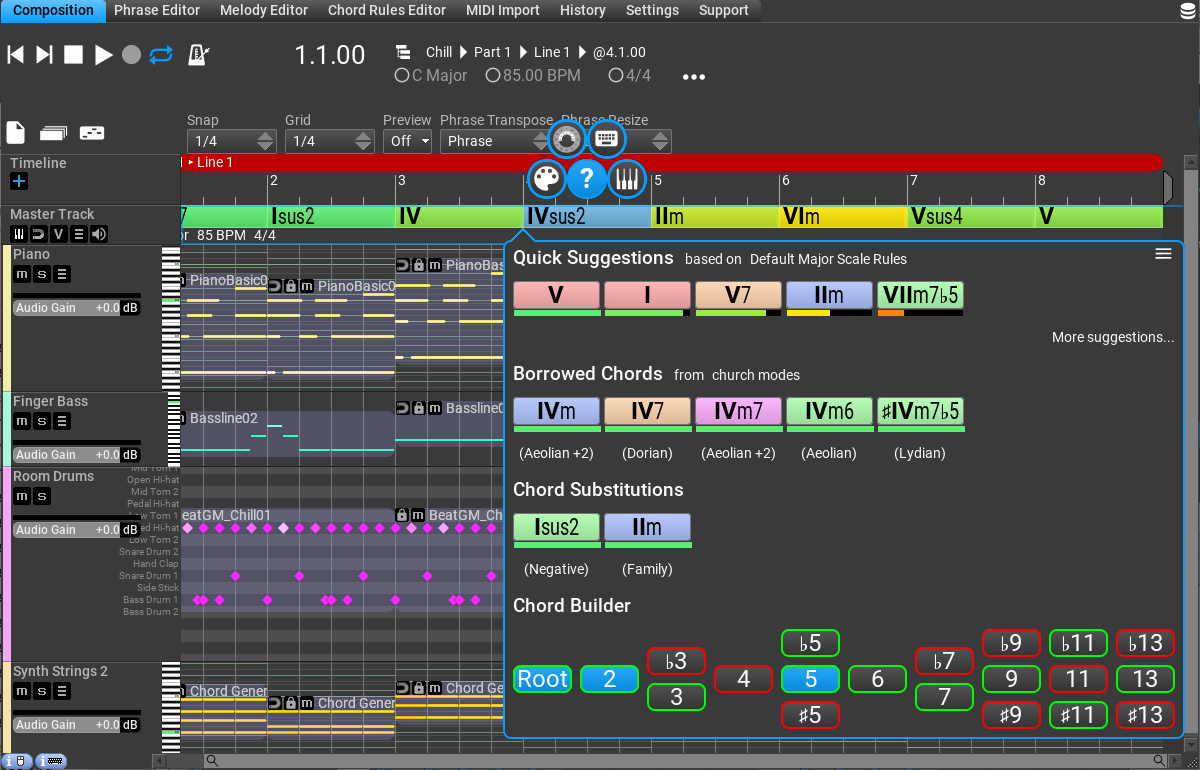Mute the Room Drums track
The height and width of the screenshot is (770, 1200).
tap(21, 496)
